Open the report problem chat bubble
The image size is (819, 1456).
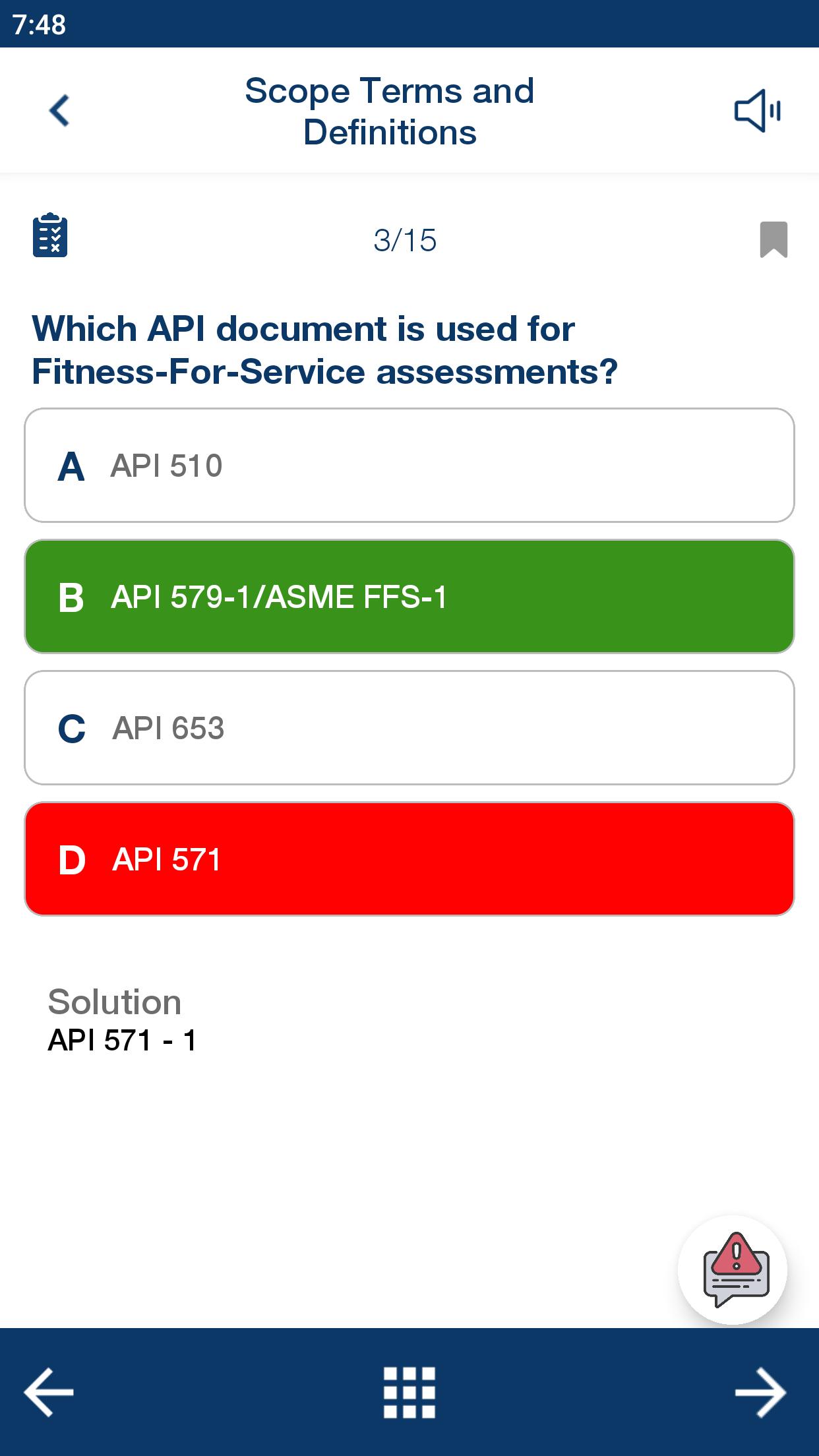(x=733, y=1269)
